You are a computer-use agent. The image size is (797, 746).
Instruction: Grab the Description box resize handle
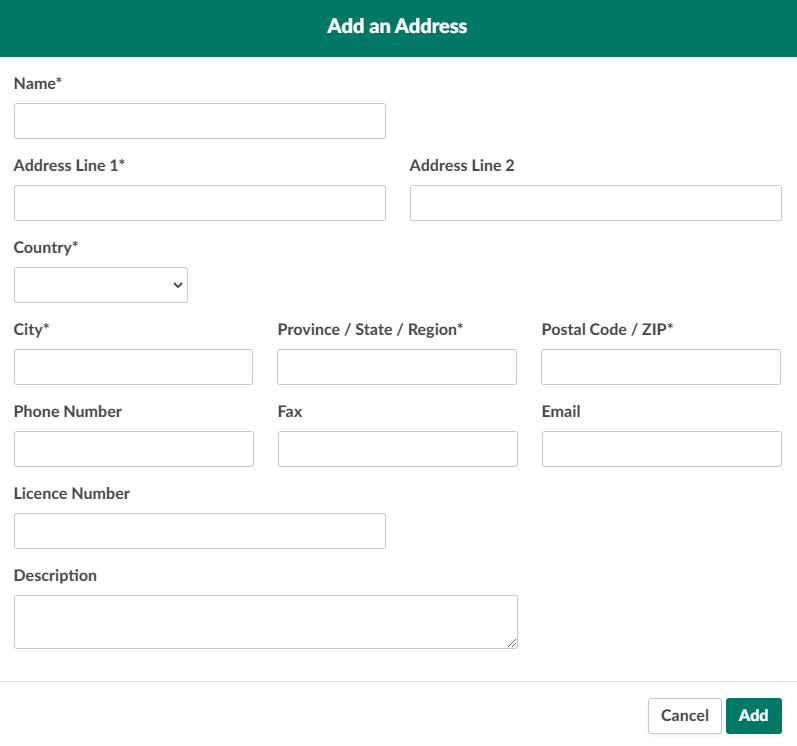512,643
